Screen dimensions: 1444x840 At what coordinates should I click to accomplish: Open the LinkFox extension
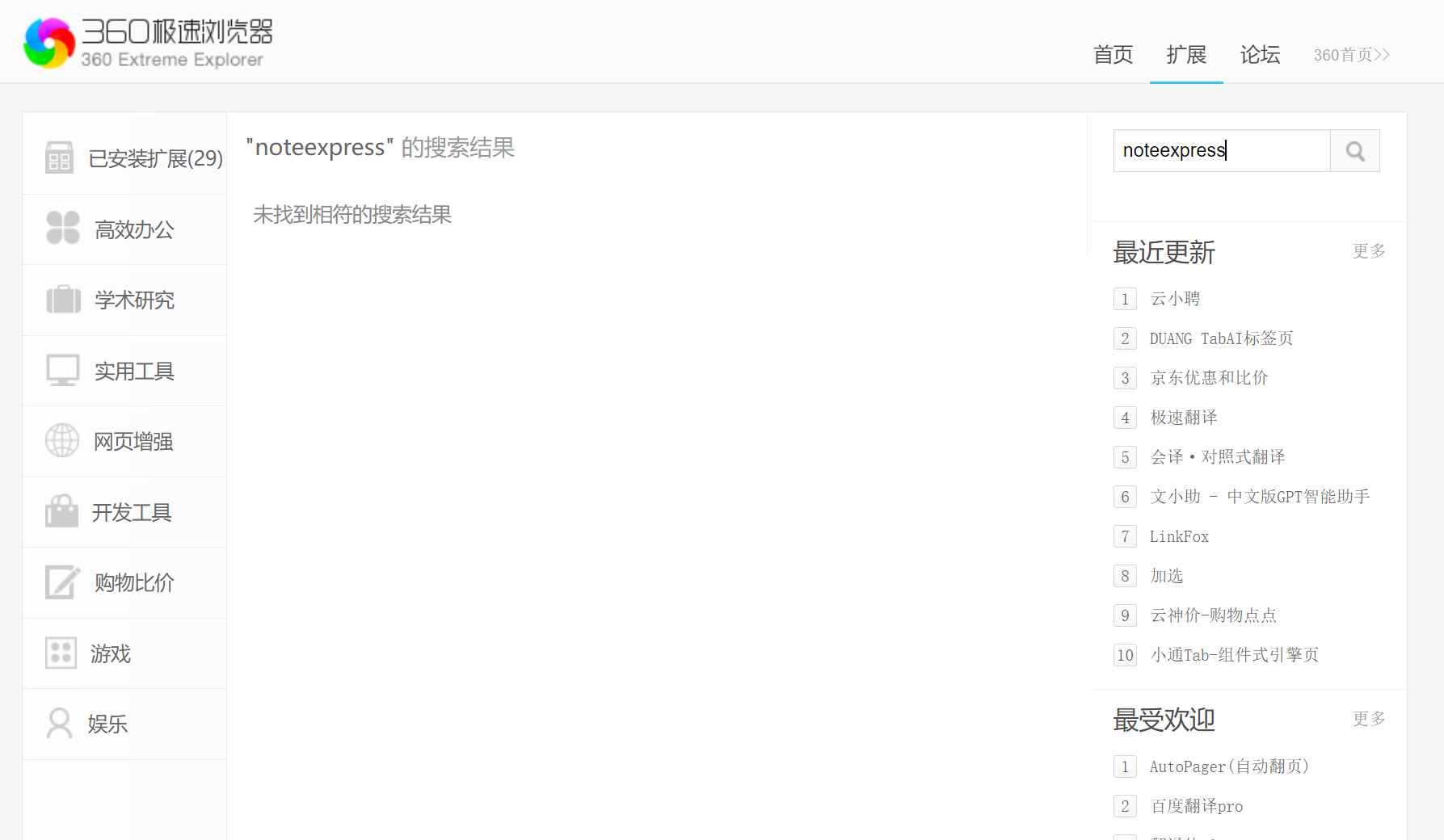(x=1179, y=536)
